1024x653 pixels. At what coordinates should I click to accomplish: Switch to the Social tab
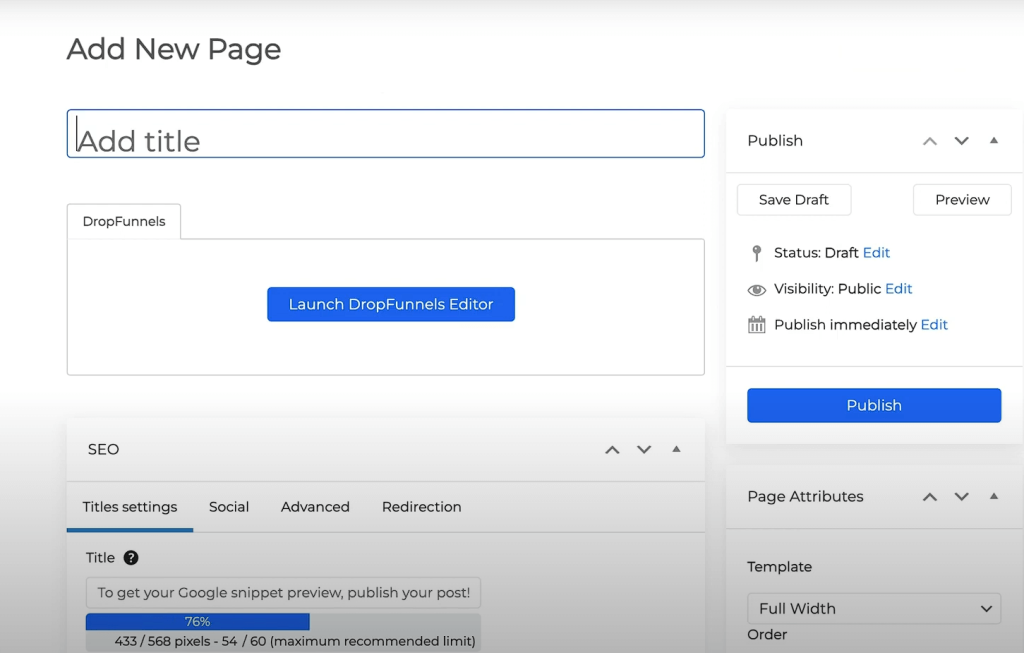point(228,507)
